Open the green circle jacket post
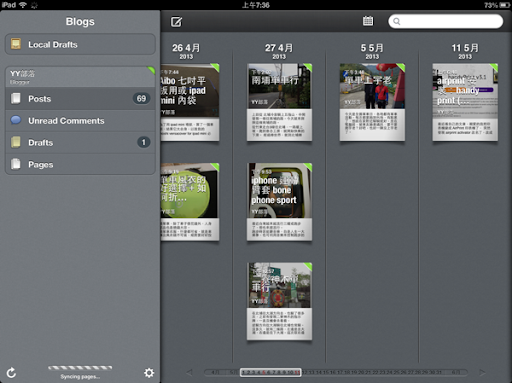Screen dimensions: 512x383 (x=190, y=202)
